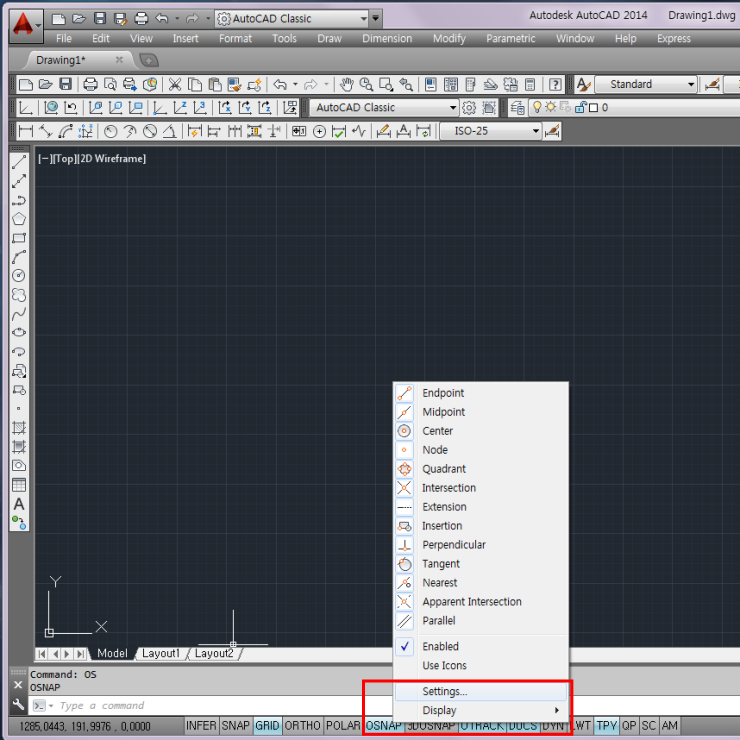Click the new drawing tab plus button
The width and height of the screenshot is (740, 740).
(x=149, y=60)
